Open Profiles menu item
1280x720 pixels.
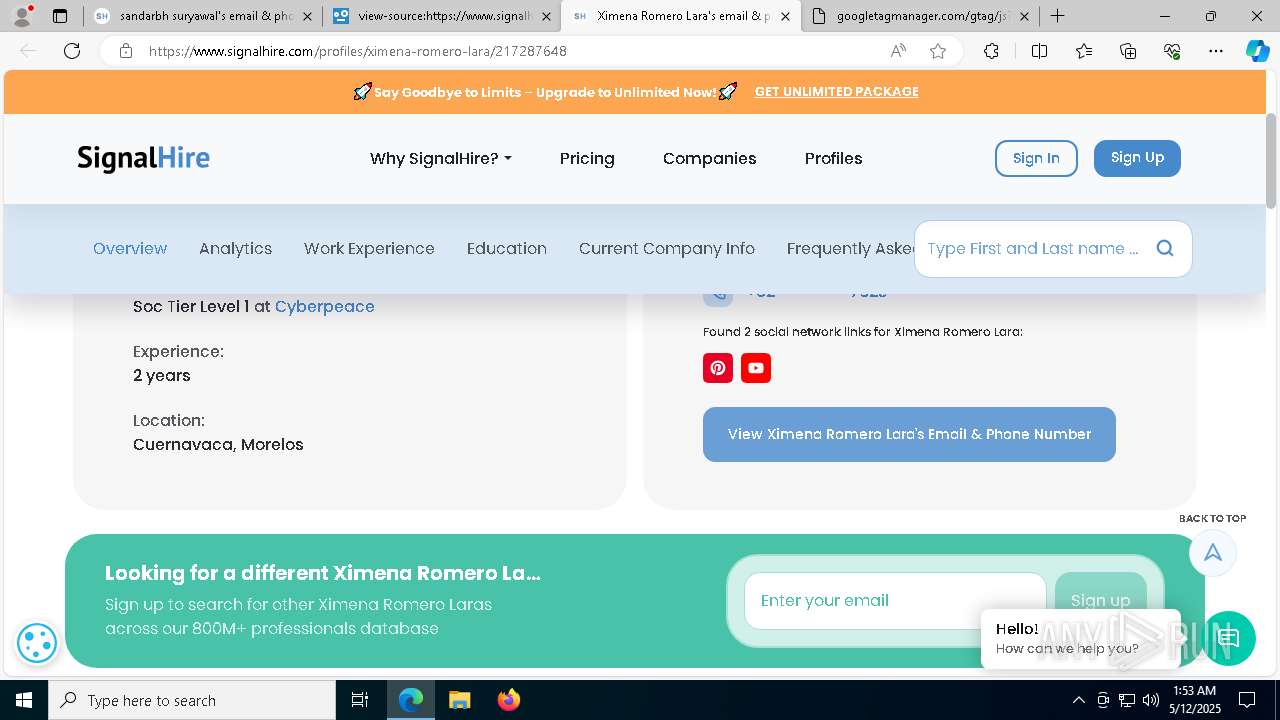coord(833,158)
